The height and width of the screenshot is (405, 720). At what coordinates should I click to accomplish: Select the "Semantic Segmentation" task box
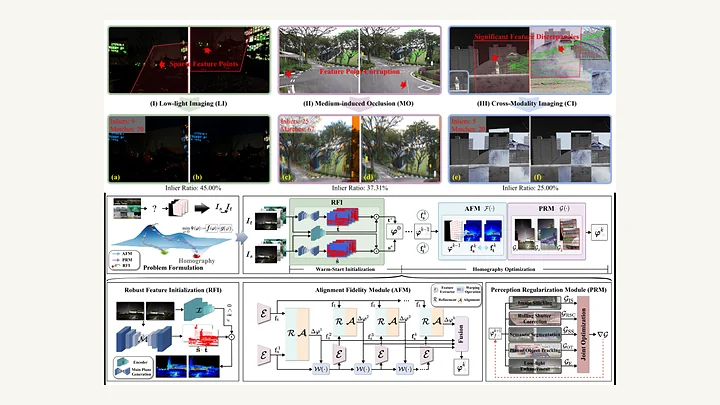coord(535,334)
